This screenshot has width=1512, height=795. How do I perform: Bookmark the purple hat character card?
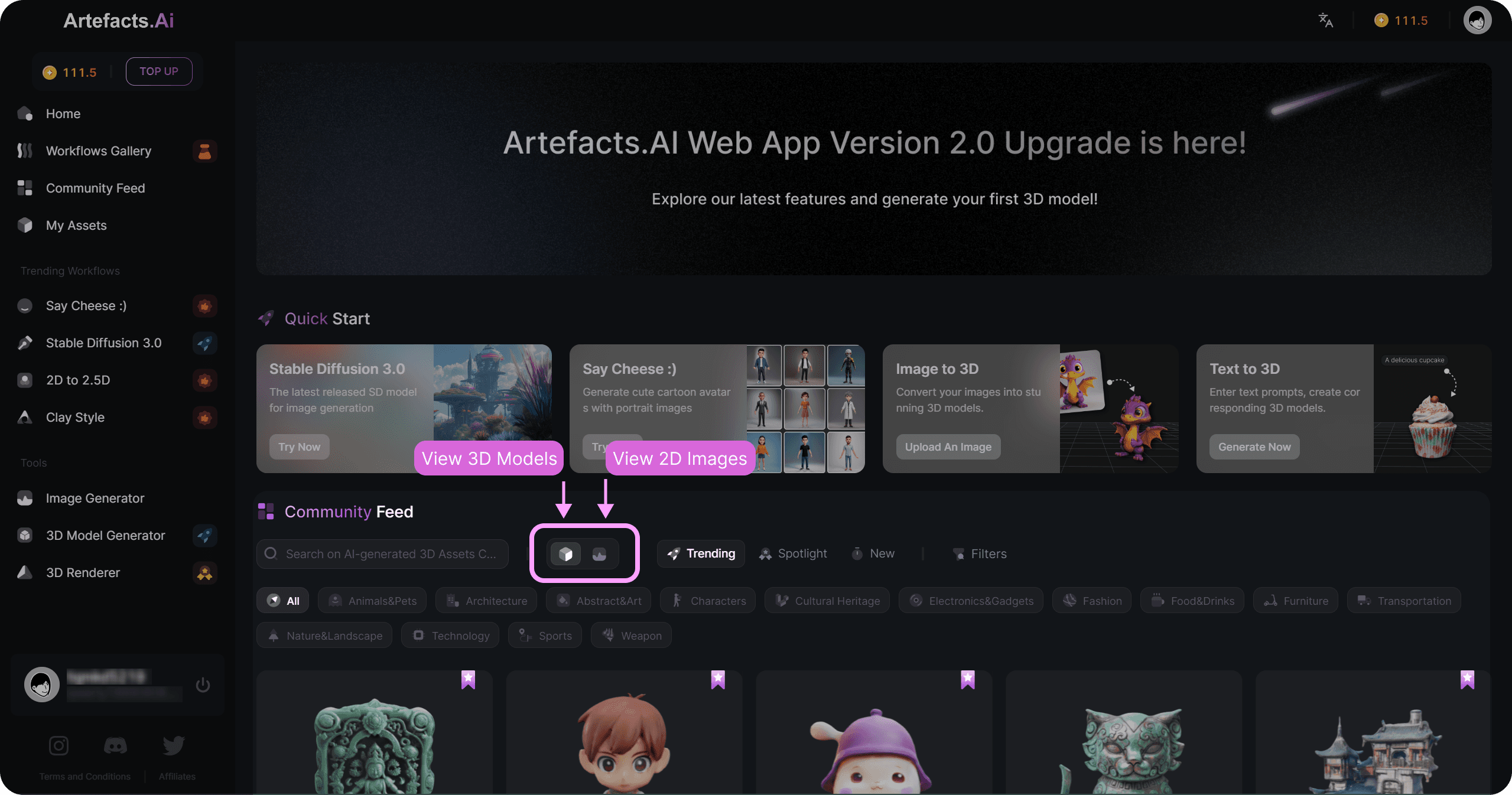[x=968, y=680]
